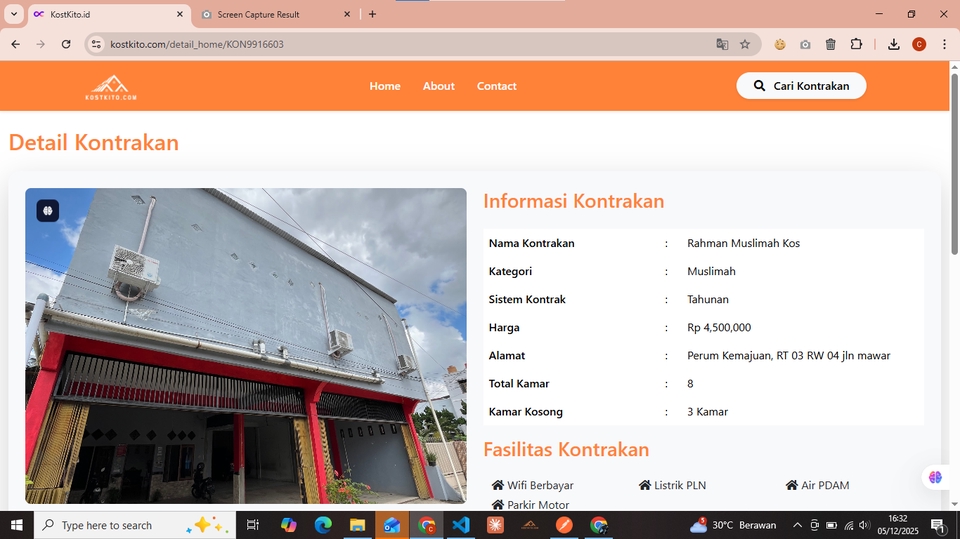Open the floating purple assistant icon

[935, 477]
